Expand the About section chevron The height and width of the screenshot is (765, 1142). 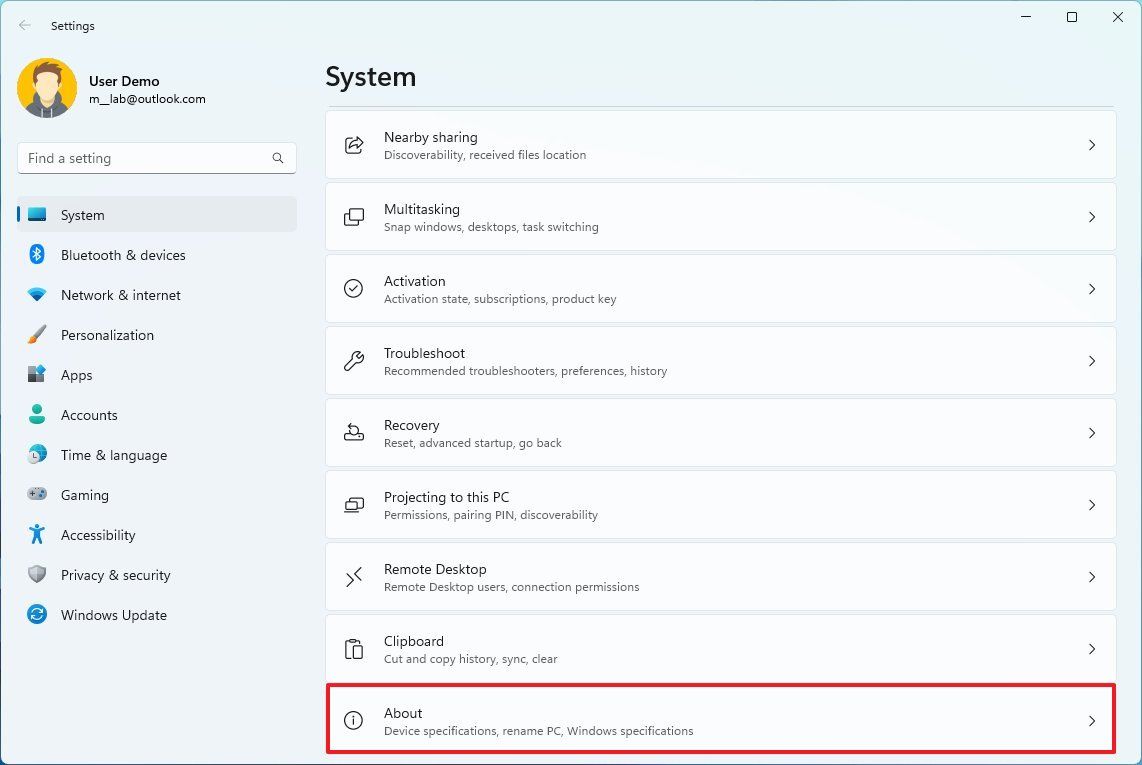[1092, 720]
